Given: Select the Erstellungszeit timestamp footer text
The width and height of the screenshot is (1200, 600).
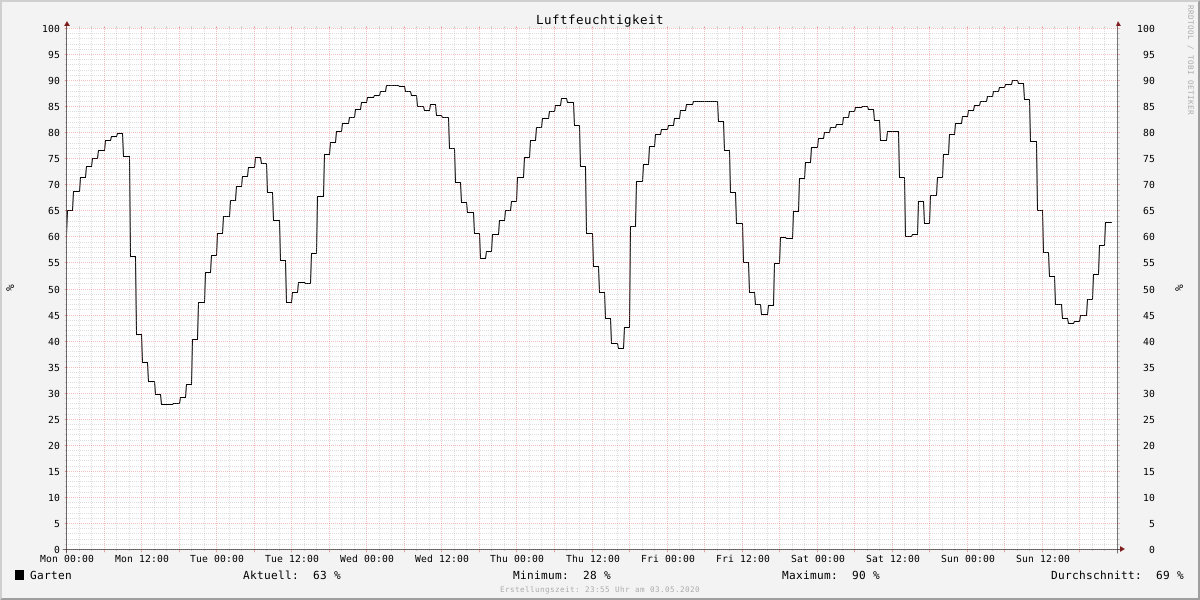Looking at the screenshot, I should pos(600,590).
